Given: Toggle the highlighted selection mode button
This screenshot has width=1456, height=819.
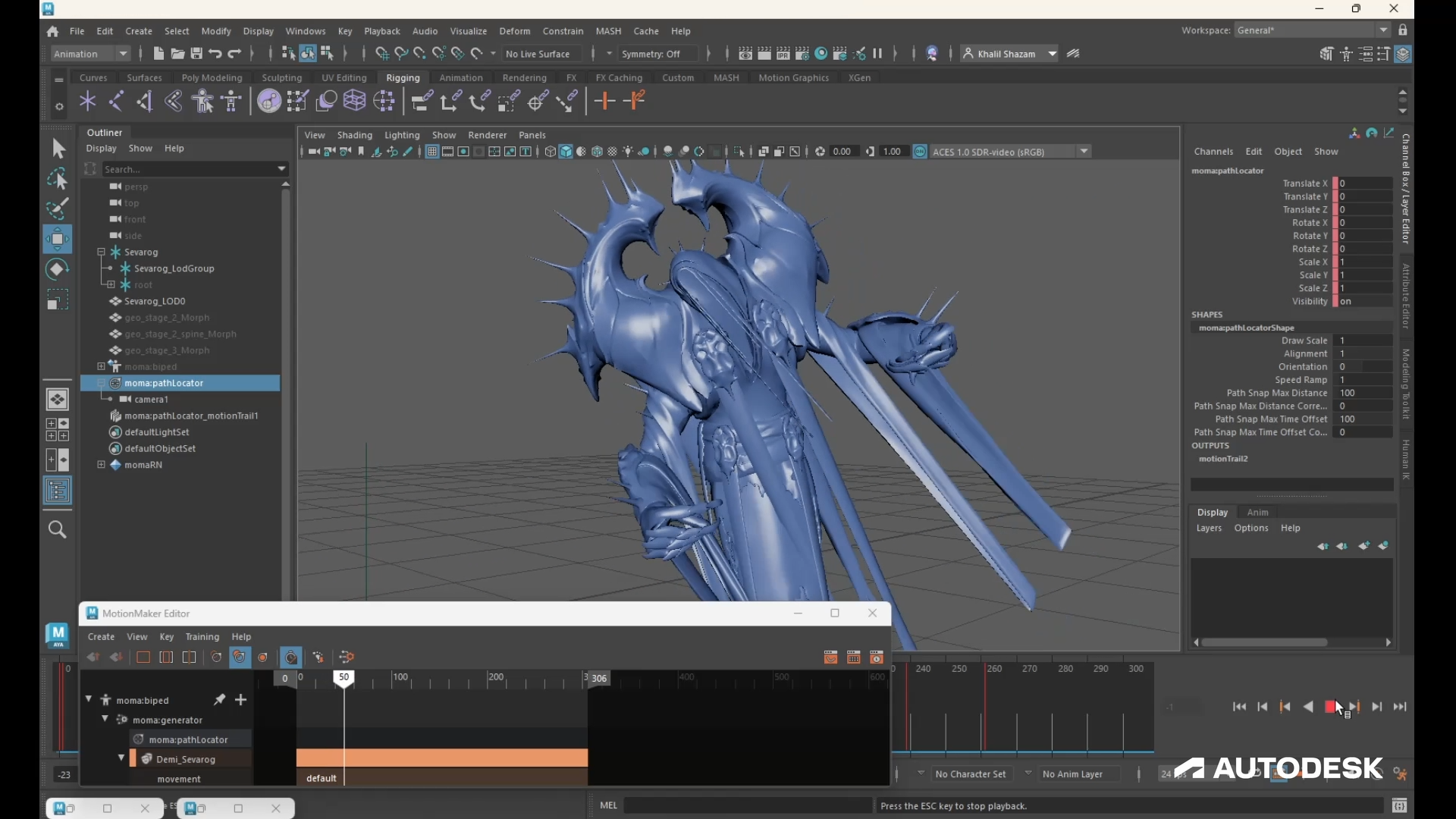Looking at the screenshot, I should pyautogui.click(x=307, y=54).
